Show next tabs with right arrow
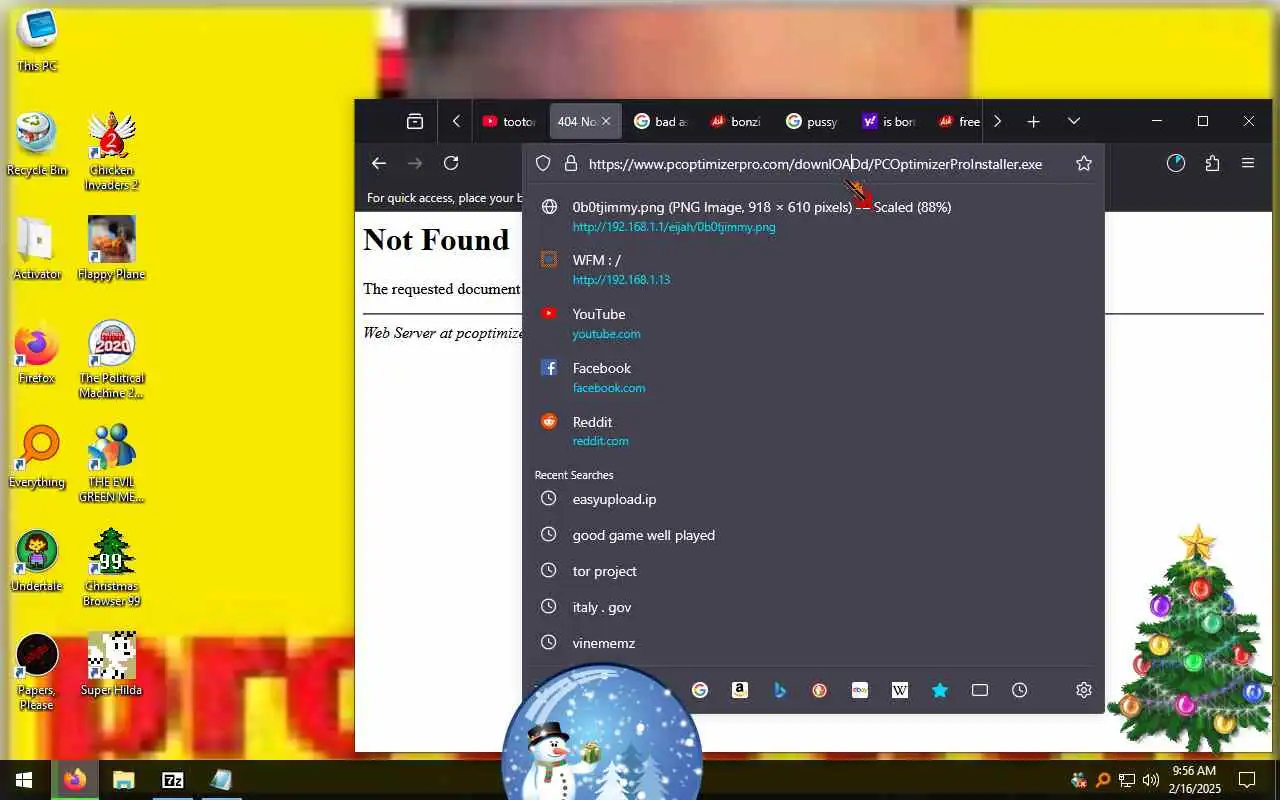1280x800 pixels. [997, 121]
